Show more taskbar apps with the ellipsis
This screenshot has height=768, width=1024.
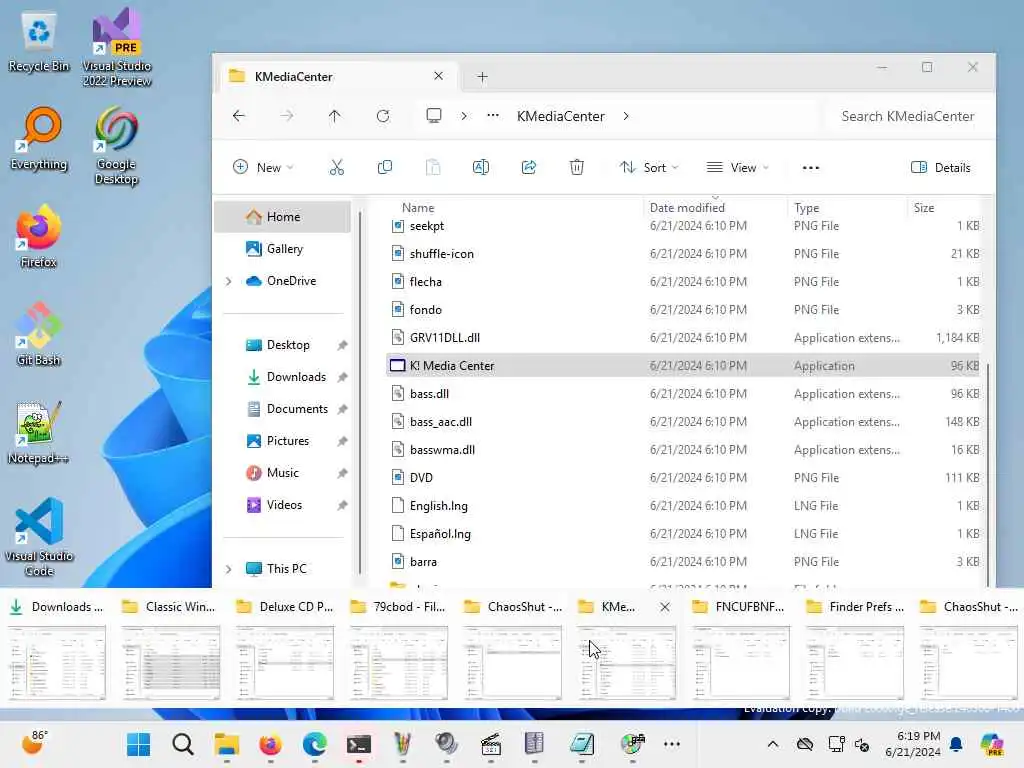(x=671, y=744)
